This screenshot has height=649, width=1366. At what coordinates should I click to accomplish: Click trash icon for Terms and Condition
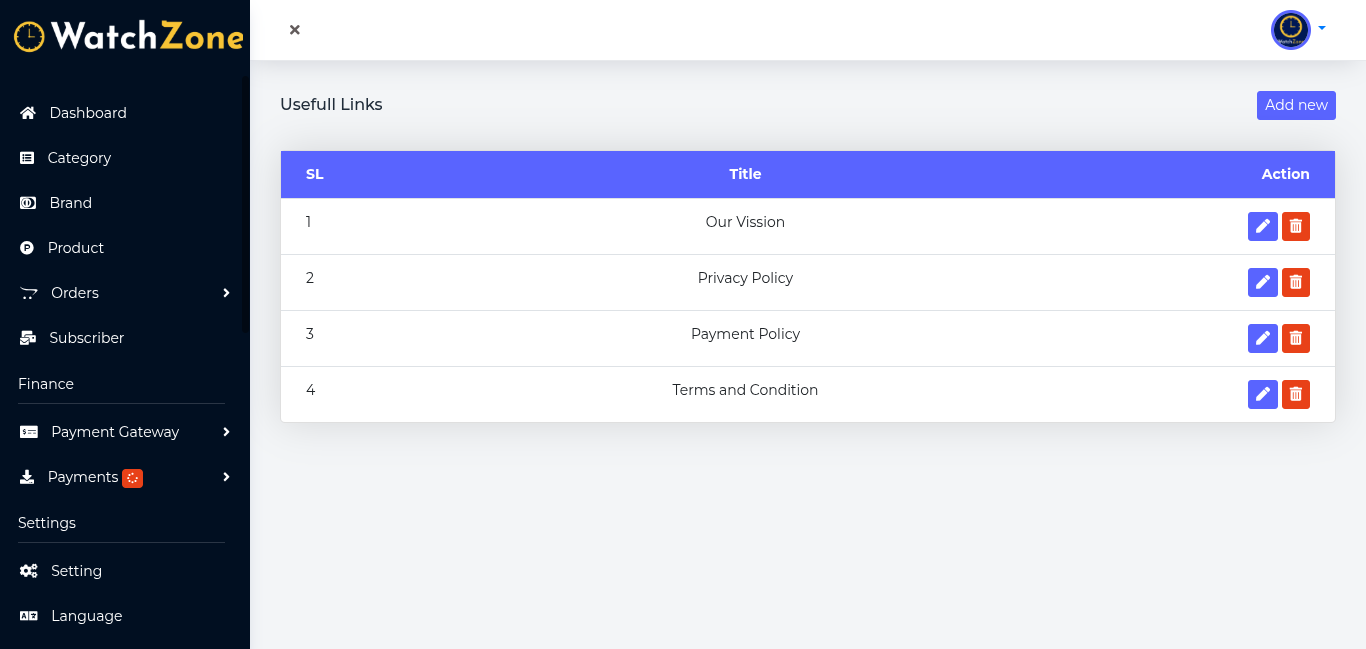1296,395
